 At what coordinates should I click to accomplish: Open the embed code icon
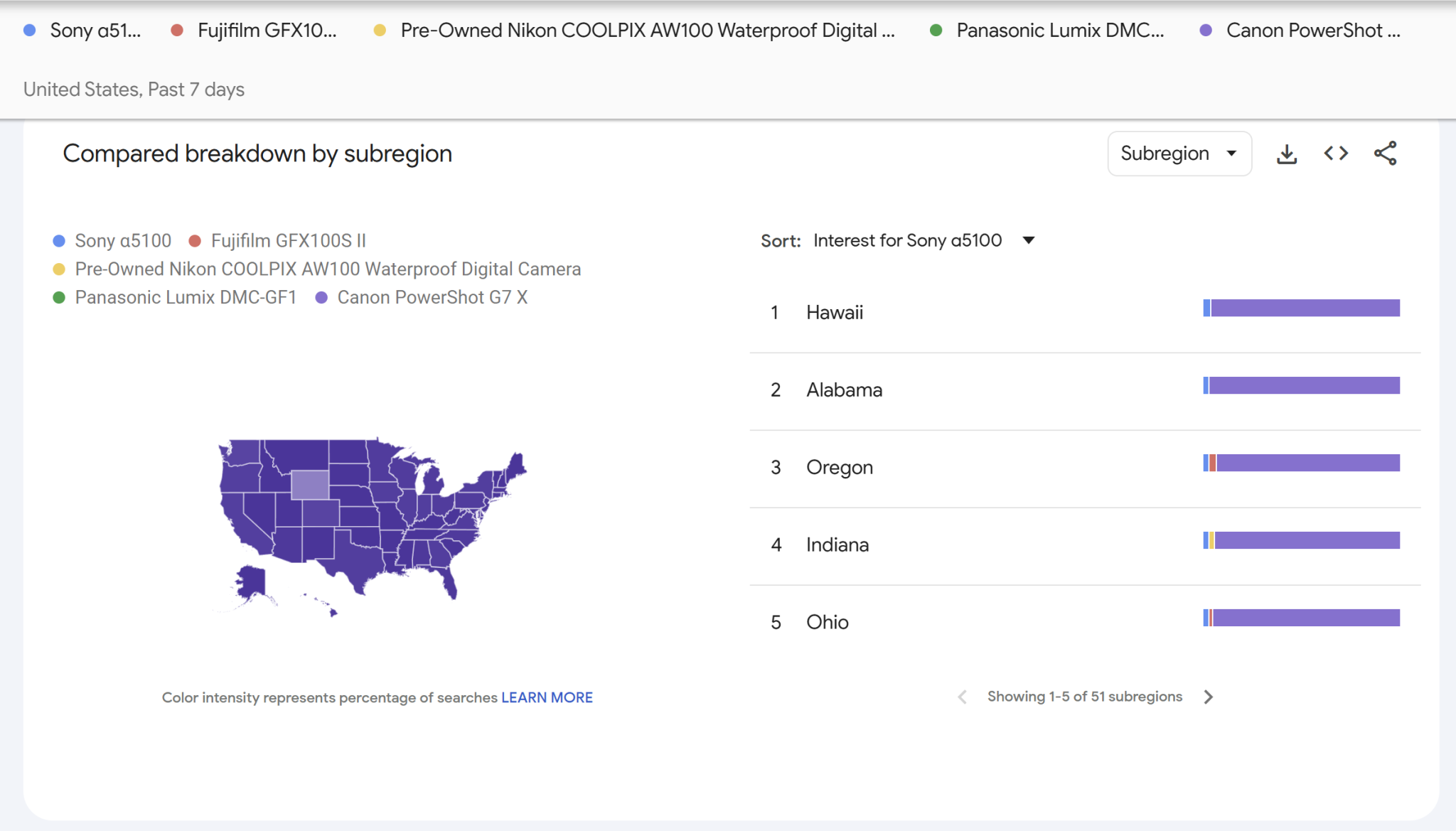[1336, 154]
